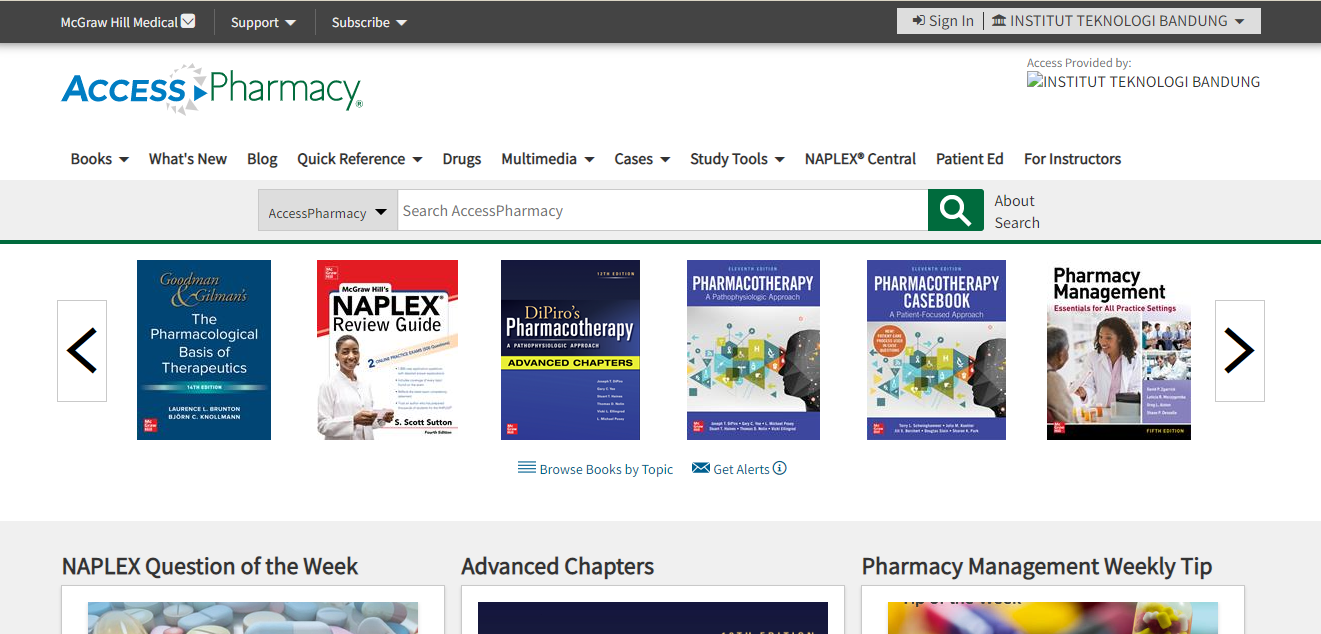Click the previous carousel arrow
The width and height of the screenshot is (1321, 634).
point(82,351)
